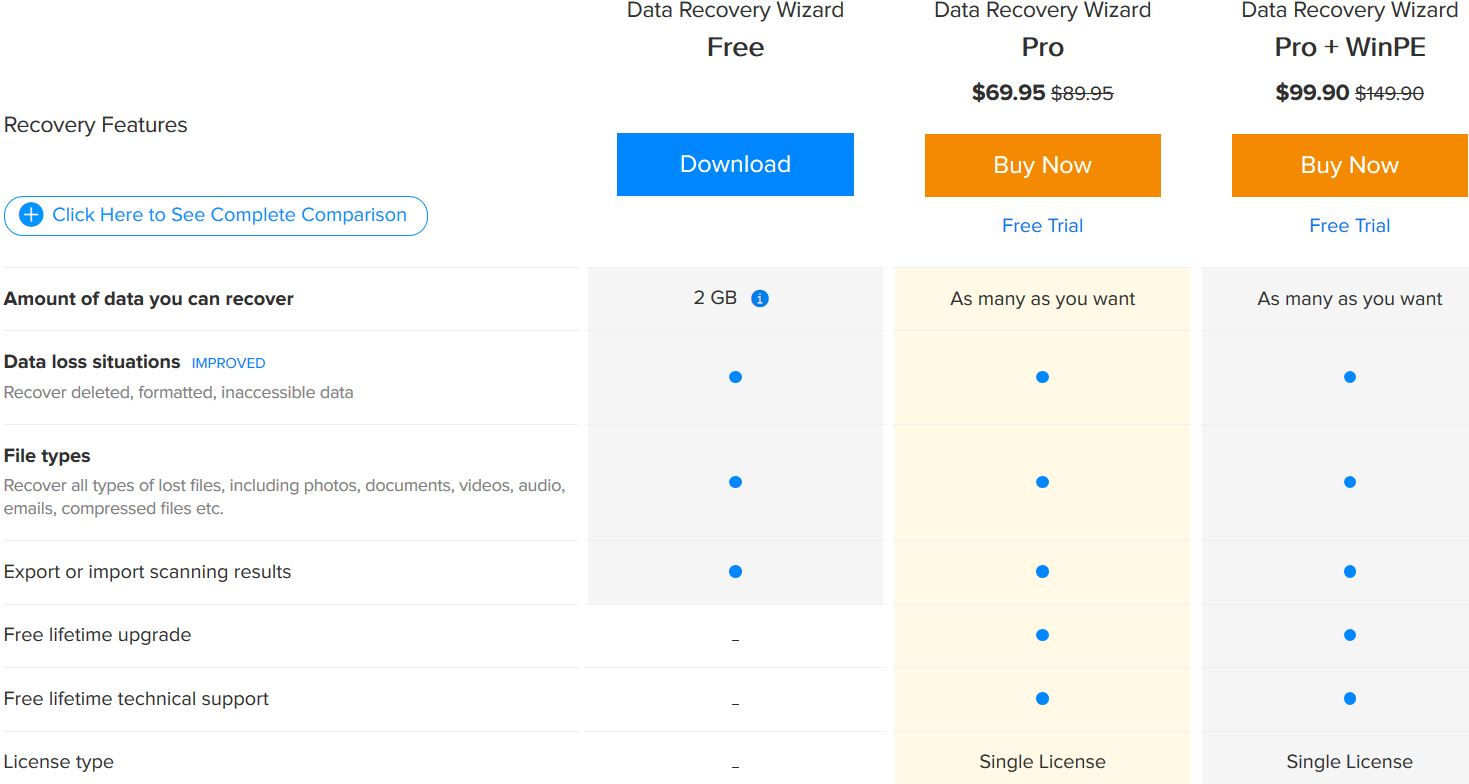Click 'Free lifetime technical support' label
Viewport: 1469px width, 784px height.
(137, 699)
